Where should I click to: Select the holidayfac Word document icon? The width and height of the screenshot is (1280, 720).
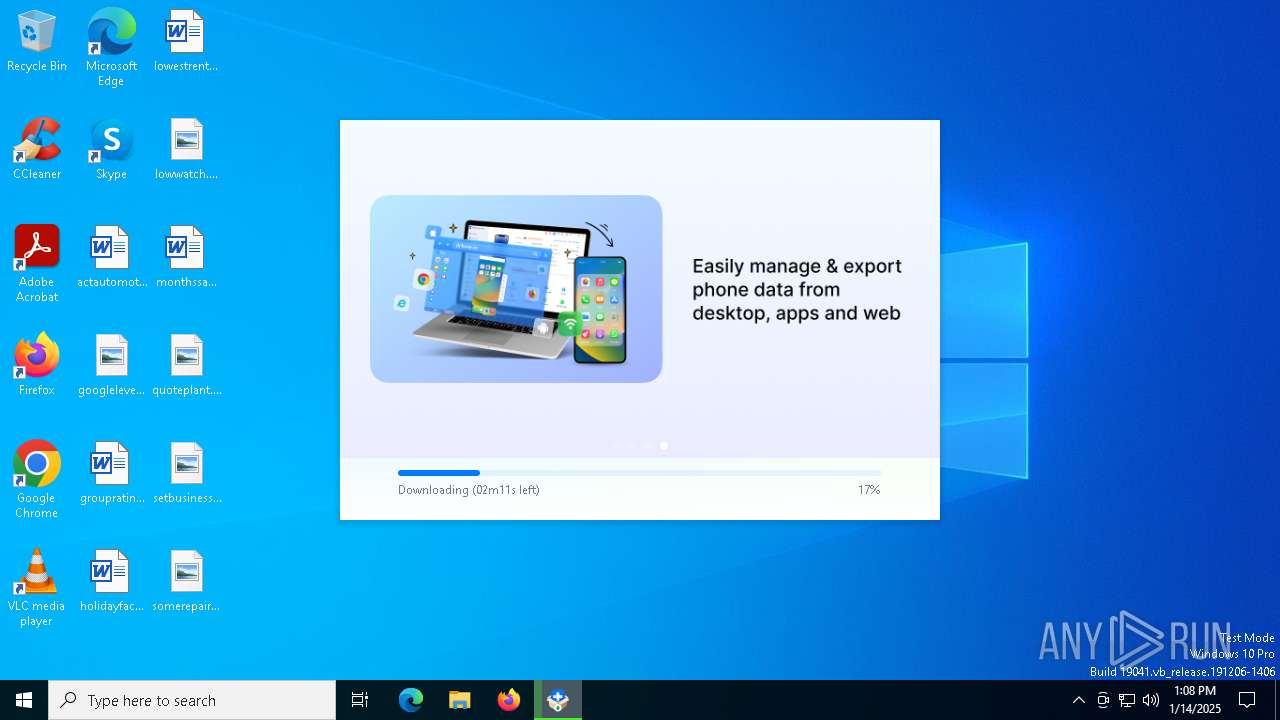[111, 581]
